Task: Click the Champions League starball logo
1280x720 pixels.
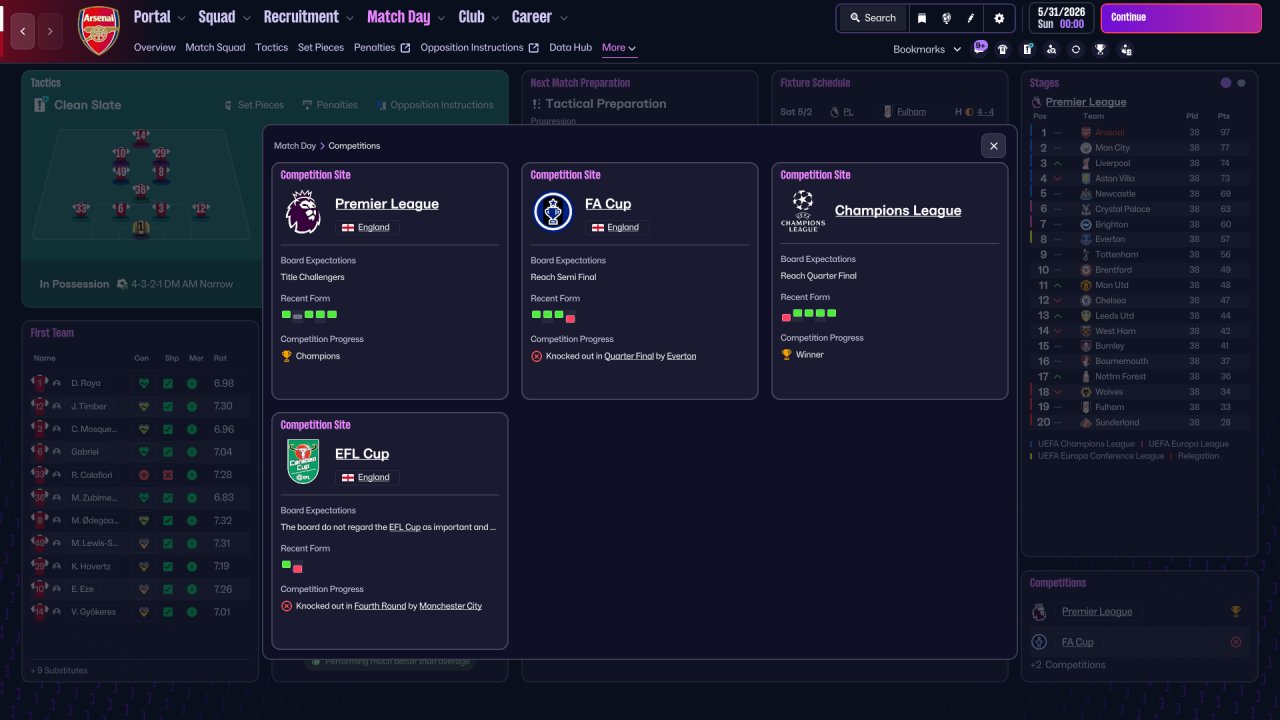Action: [803, 211]
